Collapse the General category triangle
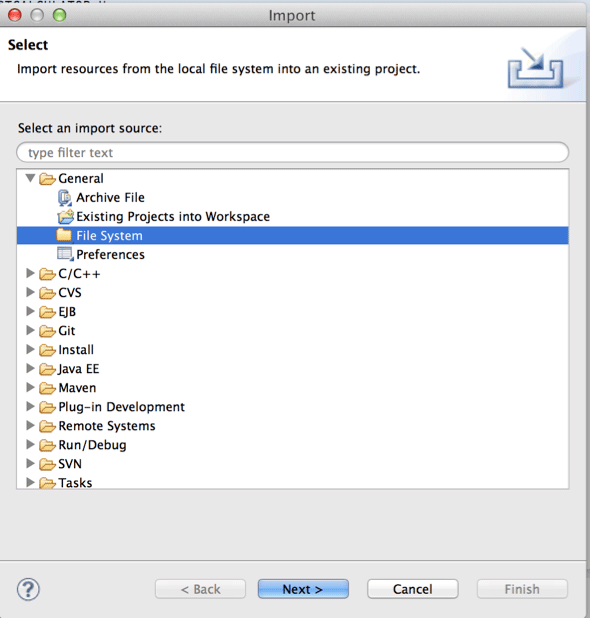 point(30,178)
